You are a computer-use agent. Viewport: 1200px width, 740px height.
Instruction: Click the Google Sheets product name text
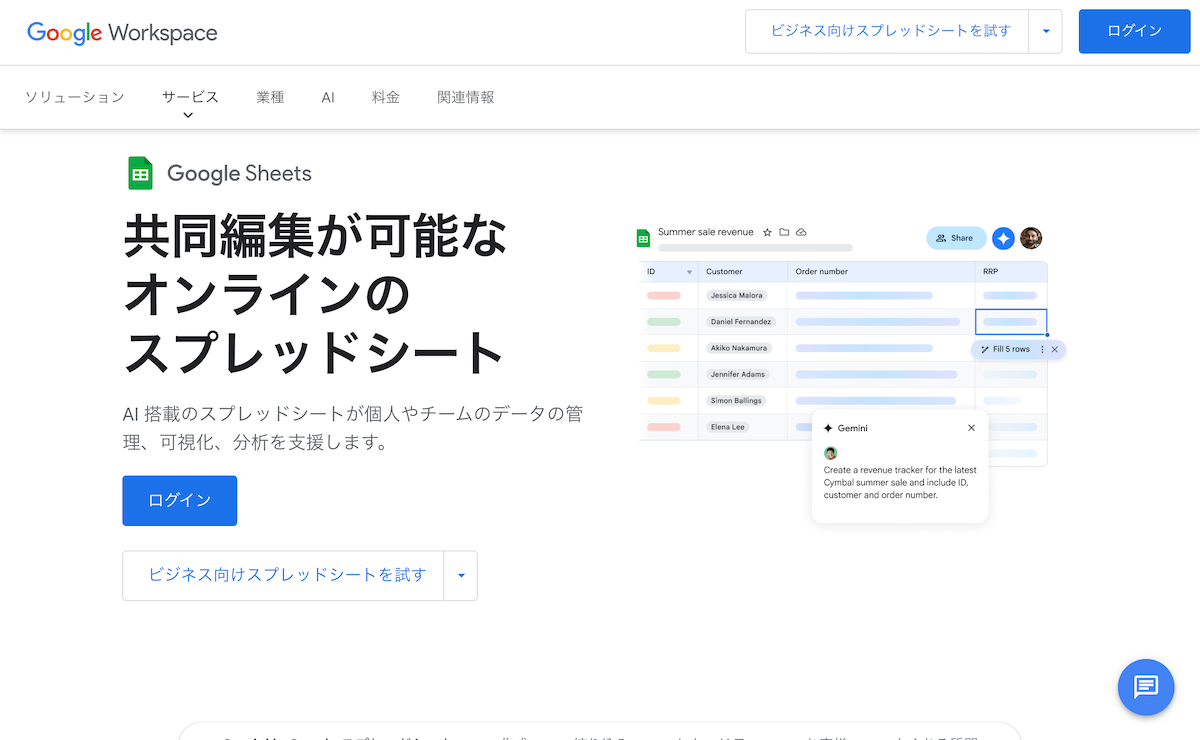(239, 173)
